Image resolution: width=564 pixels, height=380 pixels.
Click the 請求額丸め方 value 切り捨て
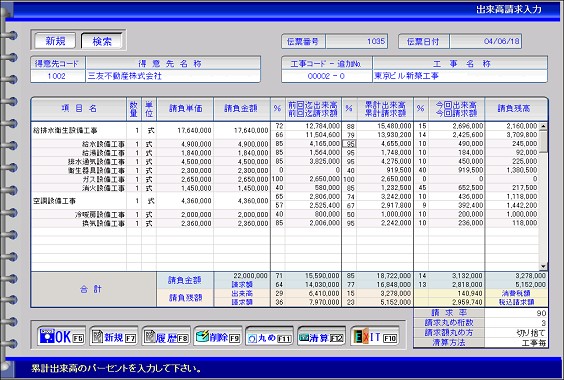click(x=516, y=333)
